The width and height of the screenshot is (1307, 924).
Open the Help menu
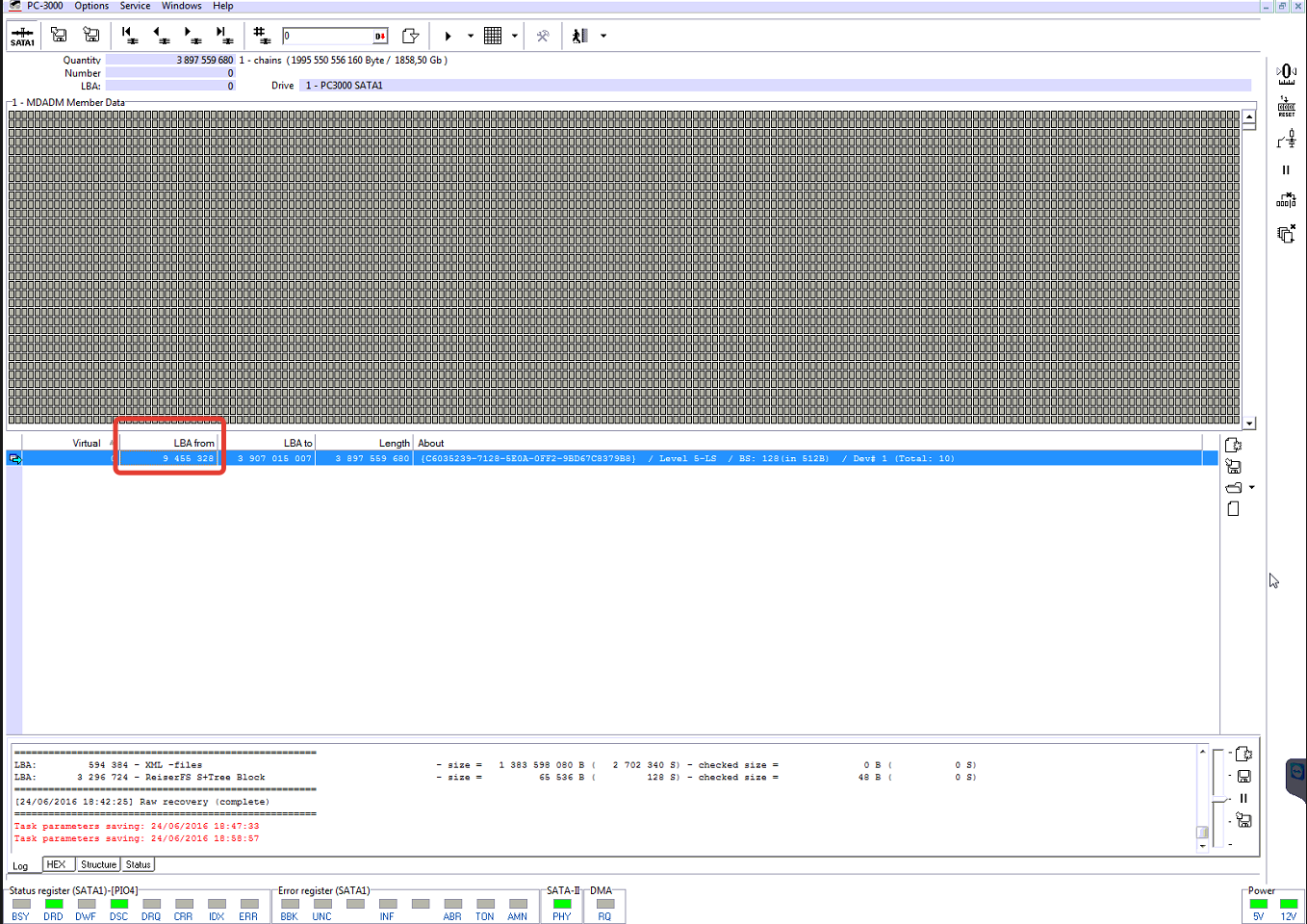[x=223, y=6]
